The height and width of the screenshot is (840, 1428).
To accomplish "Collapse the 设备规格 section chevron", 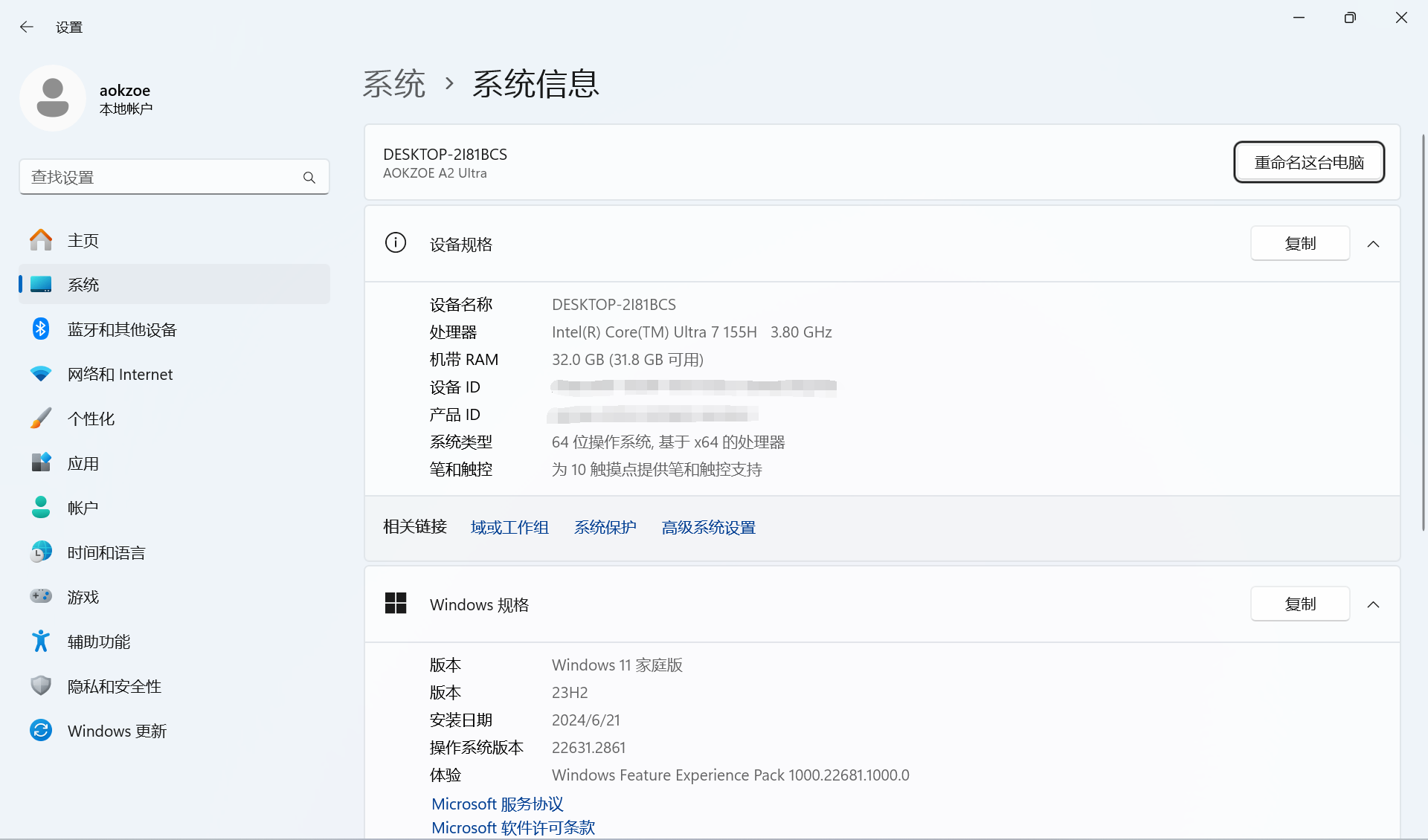I will (x=1373, y=244).
